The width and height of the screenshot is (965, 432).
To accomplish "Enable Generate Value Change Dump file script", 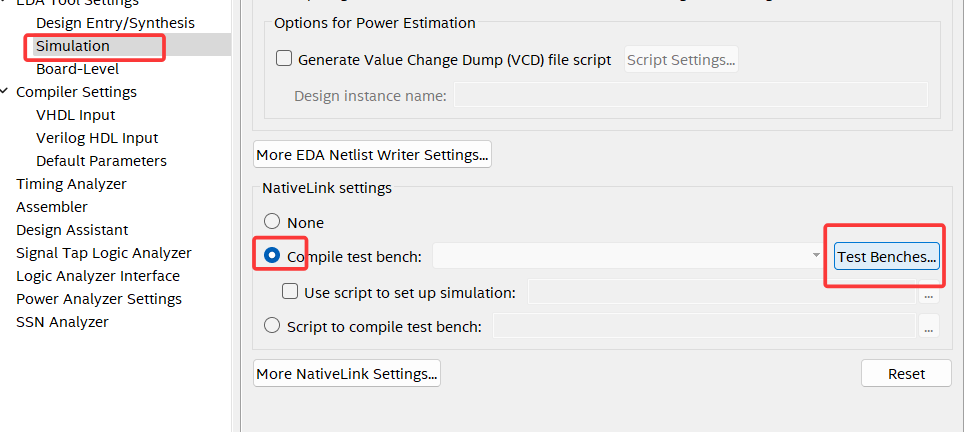I will tap(284, 60).
